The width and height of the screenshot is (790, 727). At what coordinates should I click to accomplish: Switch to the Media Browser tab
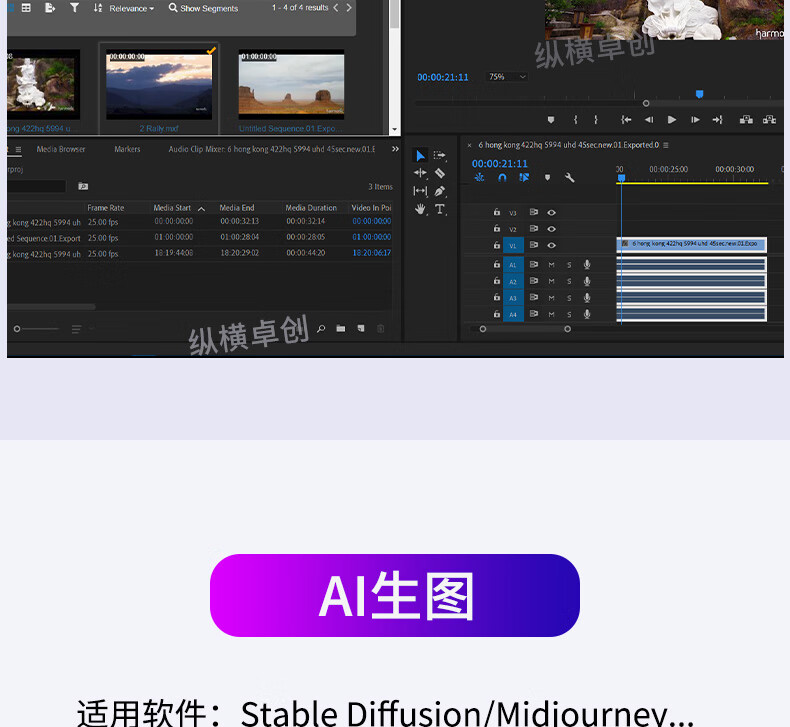(61, 150)
